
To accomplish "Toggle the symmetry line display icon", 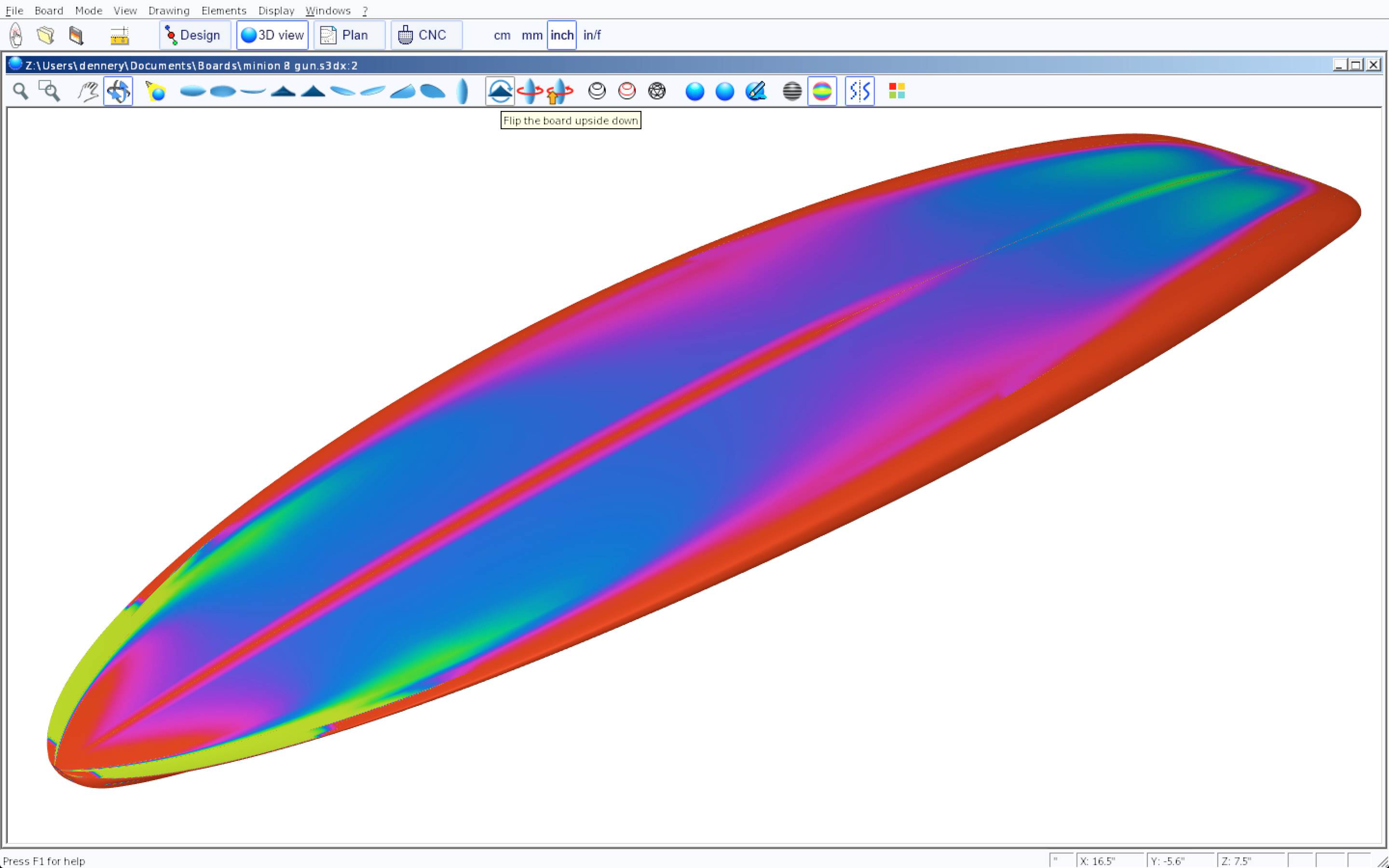I will 859,91.
